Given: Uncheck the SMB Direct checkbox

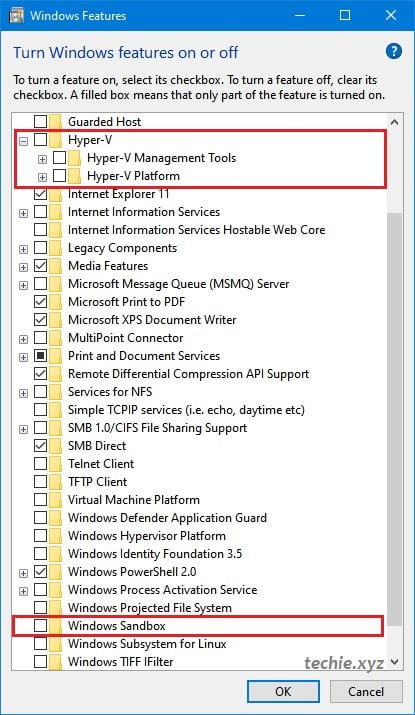Looking at the screenshot, I should coord(41,446).
